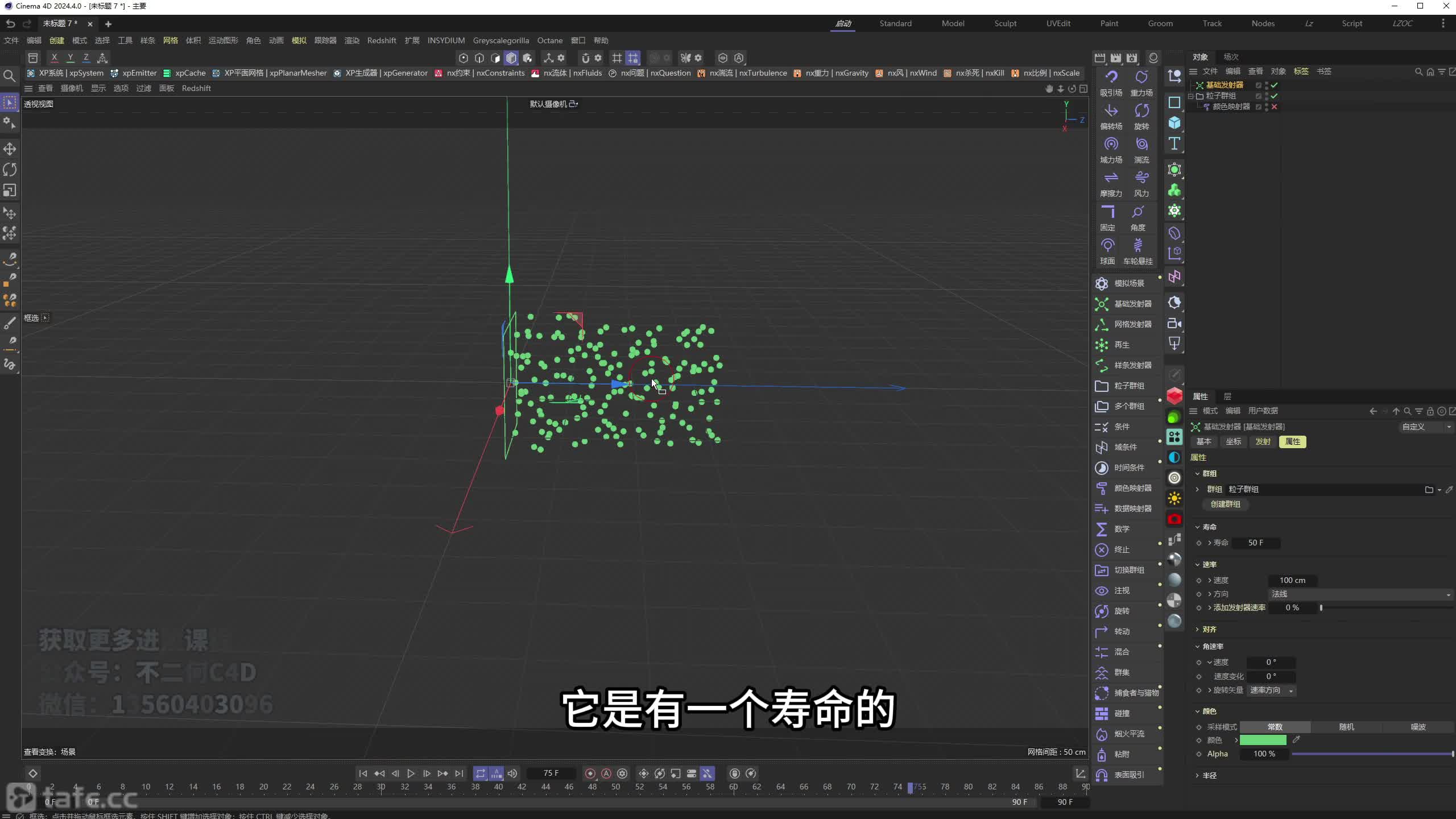Open the Redshift main menu

tap(382, 40)
